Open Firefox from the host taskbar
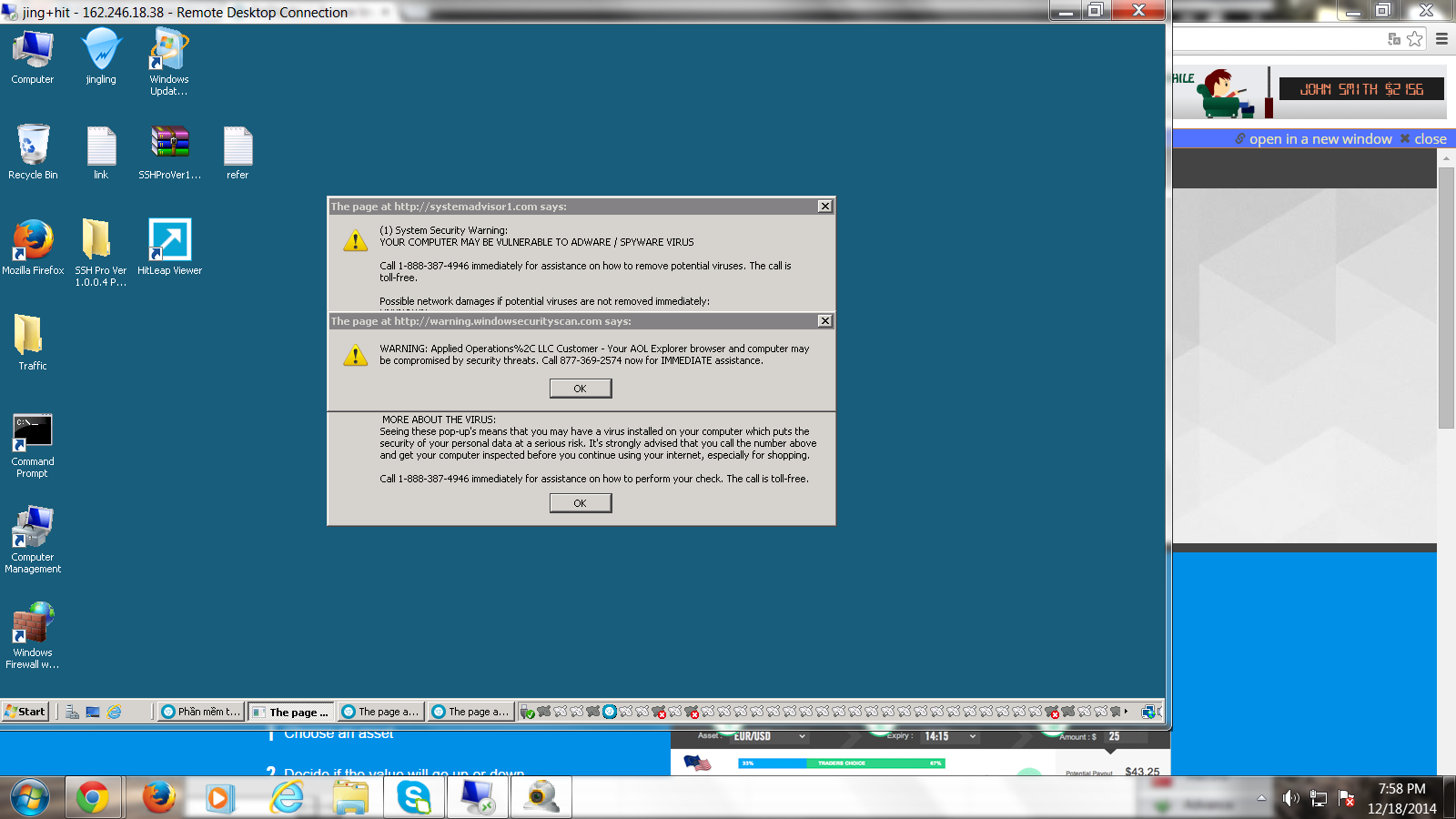 [158, 798]
